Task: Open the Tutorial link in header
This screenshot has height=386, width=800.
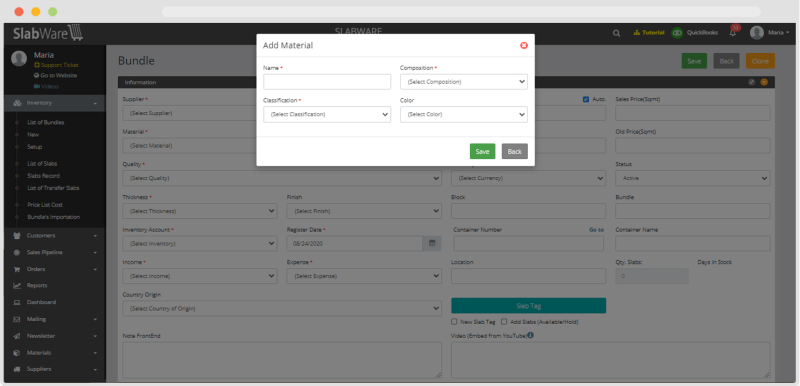Action: coord(649,33)
